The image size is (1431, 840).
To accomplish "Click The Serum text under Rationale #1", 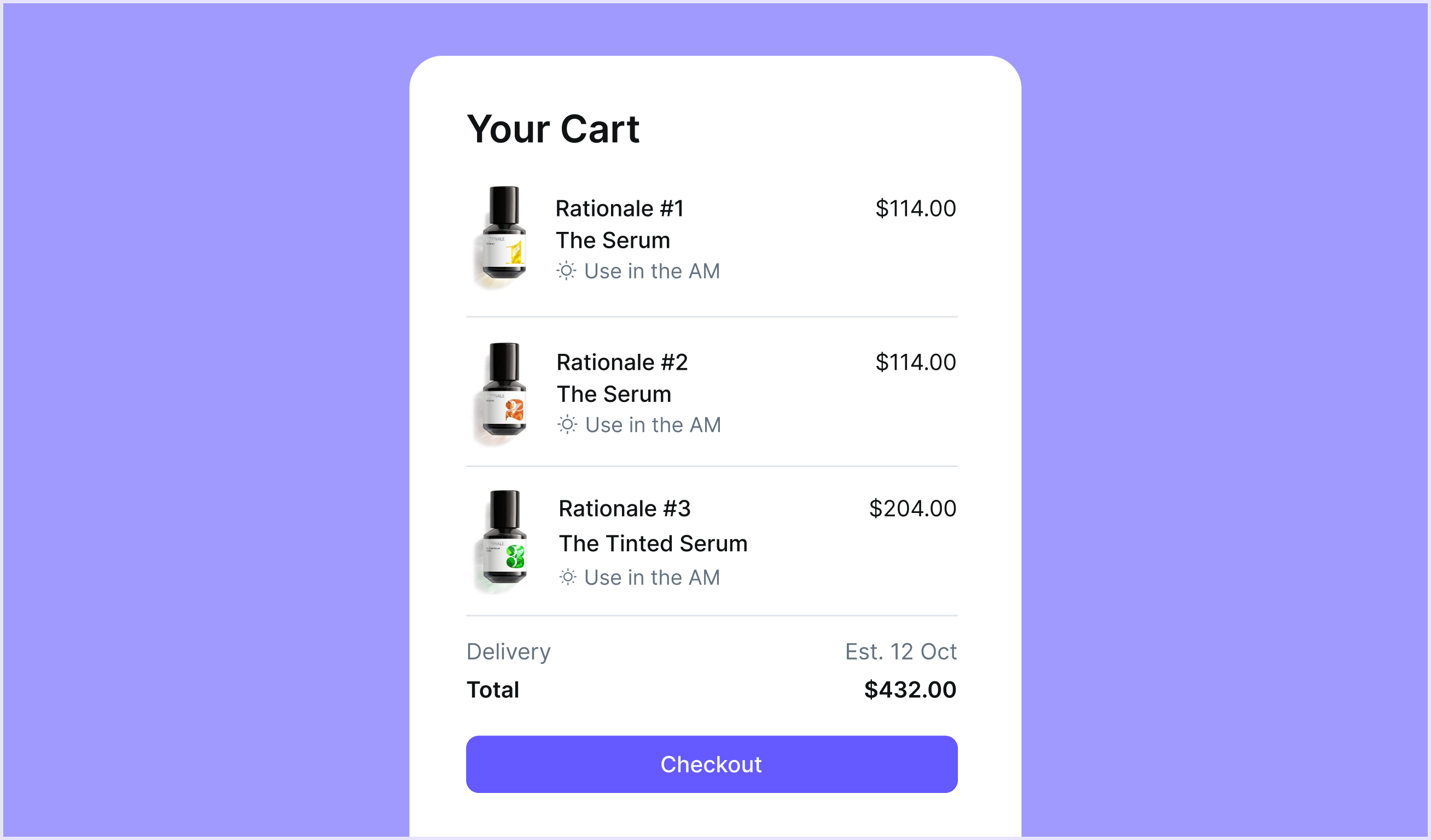I will [x=613, y=240].
